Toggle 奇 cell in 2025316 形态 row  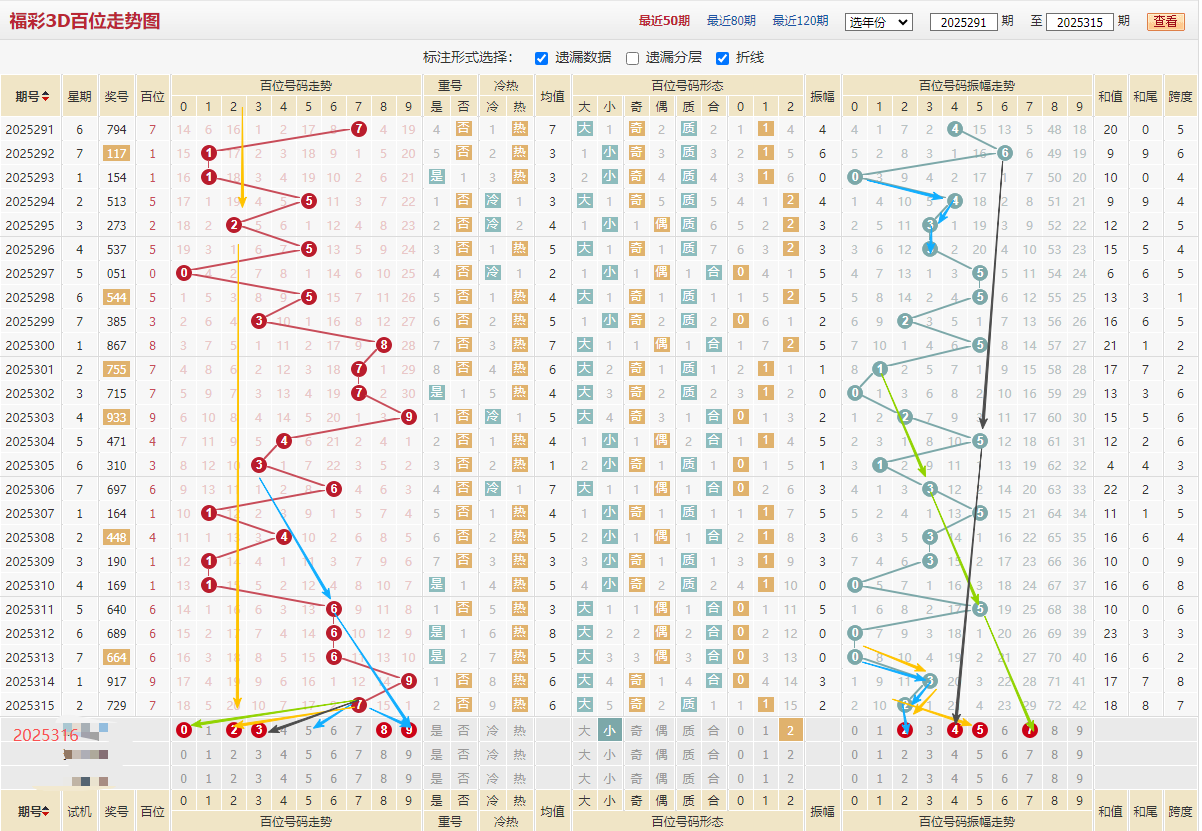click(636, 730)
